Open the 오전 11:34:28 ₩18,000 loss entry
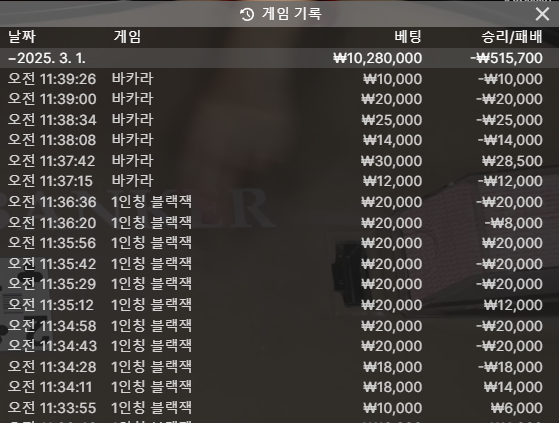559x423 pixels. point(280,367)
